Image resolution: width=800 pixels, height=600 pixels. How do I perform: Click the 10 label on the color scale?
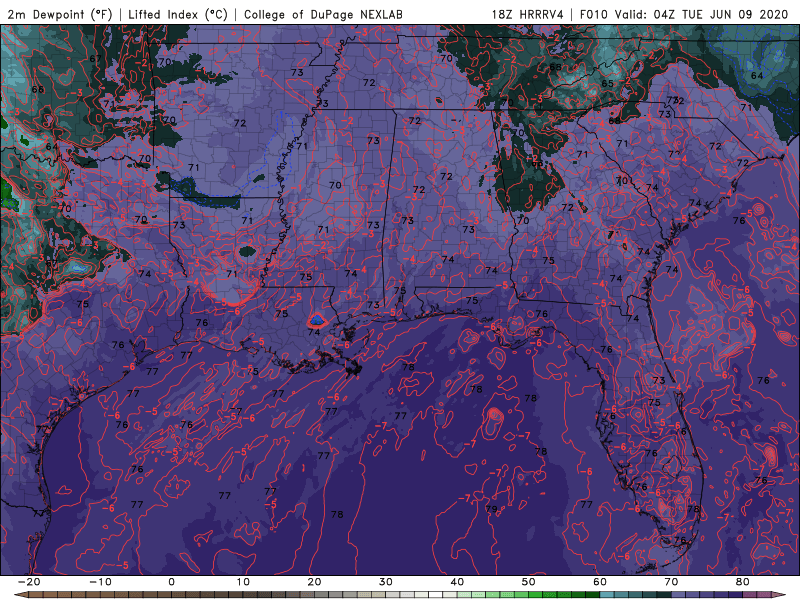click(x=243, y=582)
